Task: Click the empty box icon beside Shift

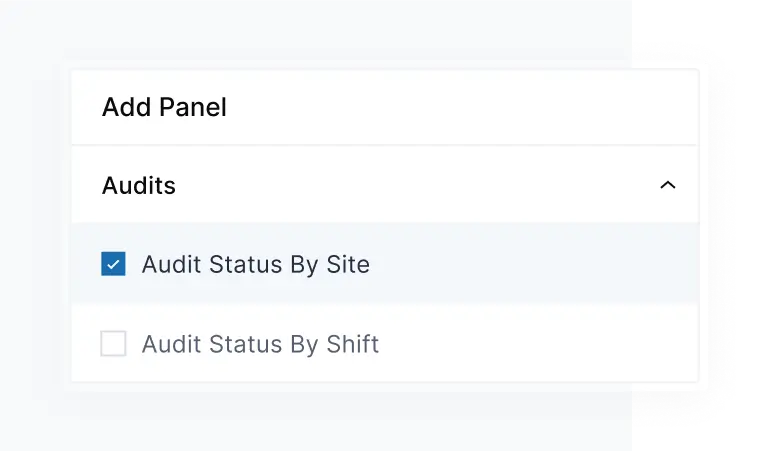Action: pyautogui.click(x=114, y=345)
